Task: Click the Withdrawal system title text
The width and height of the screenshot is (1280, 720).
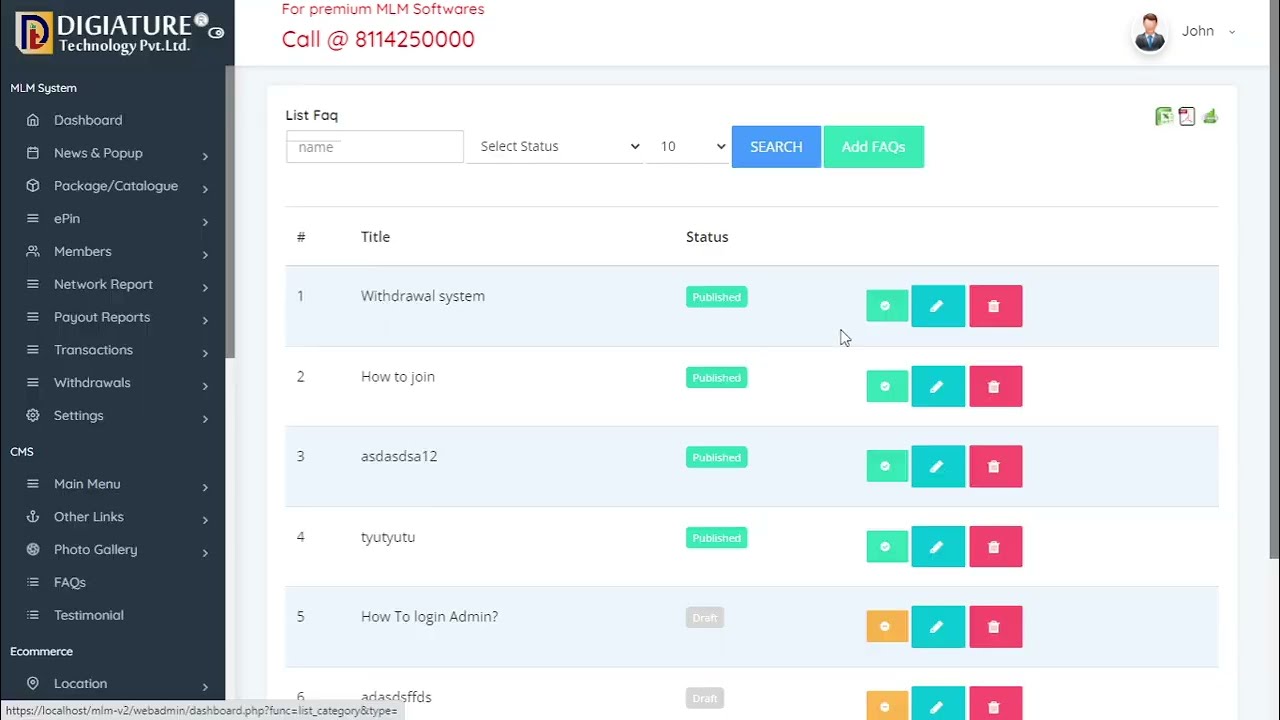Action: pos(423,296)
